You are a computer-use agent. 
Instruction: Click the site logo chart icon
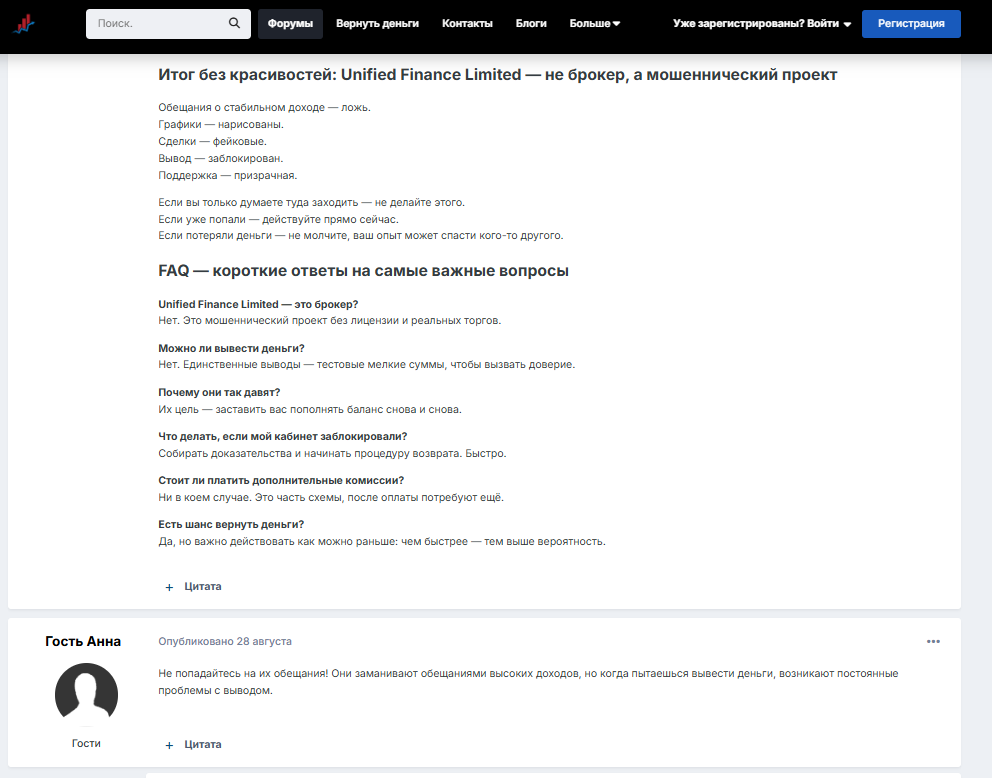coord(23,23)
